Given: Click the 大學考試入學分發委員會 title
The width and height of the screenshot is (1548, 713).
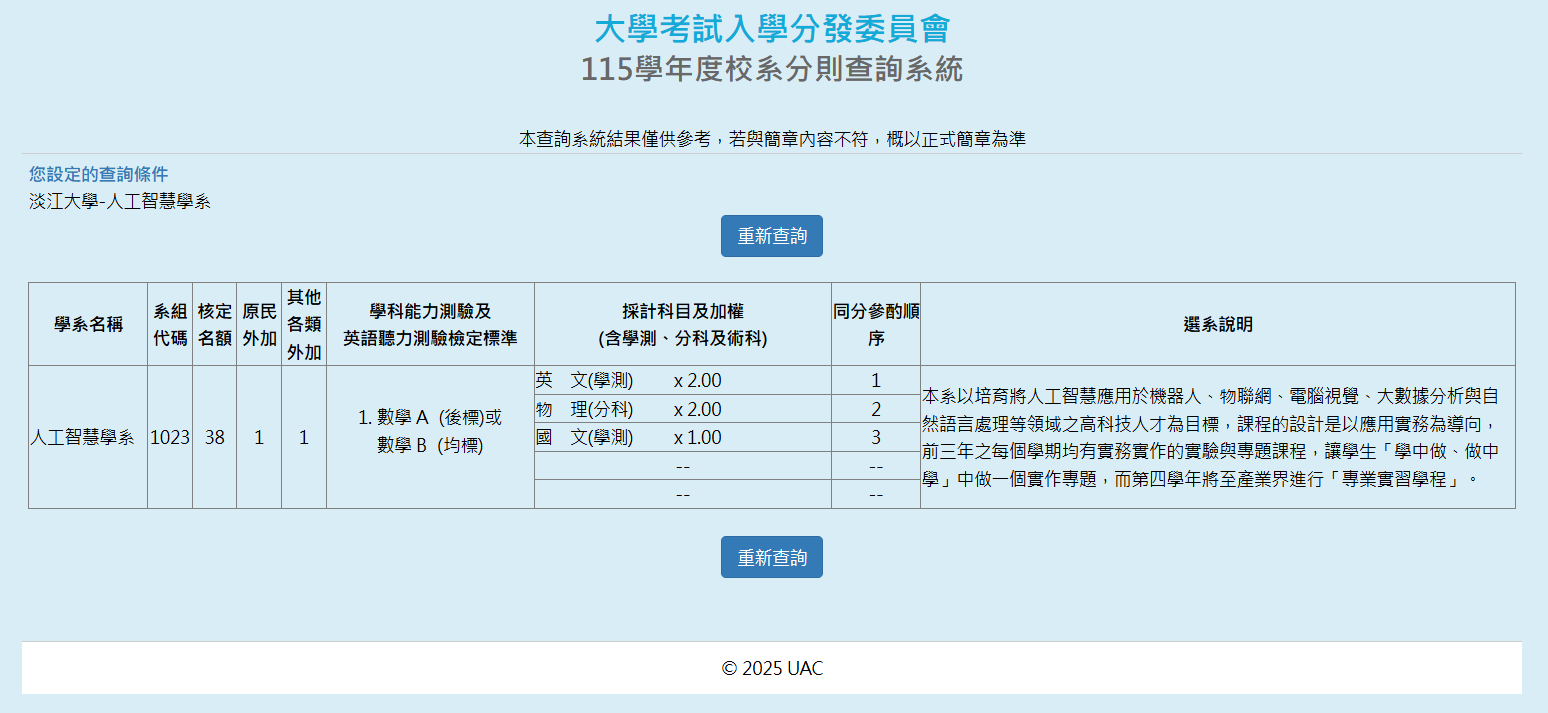Looking at the screenshot, I should pyautogui.click(x=772, y=29).
